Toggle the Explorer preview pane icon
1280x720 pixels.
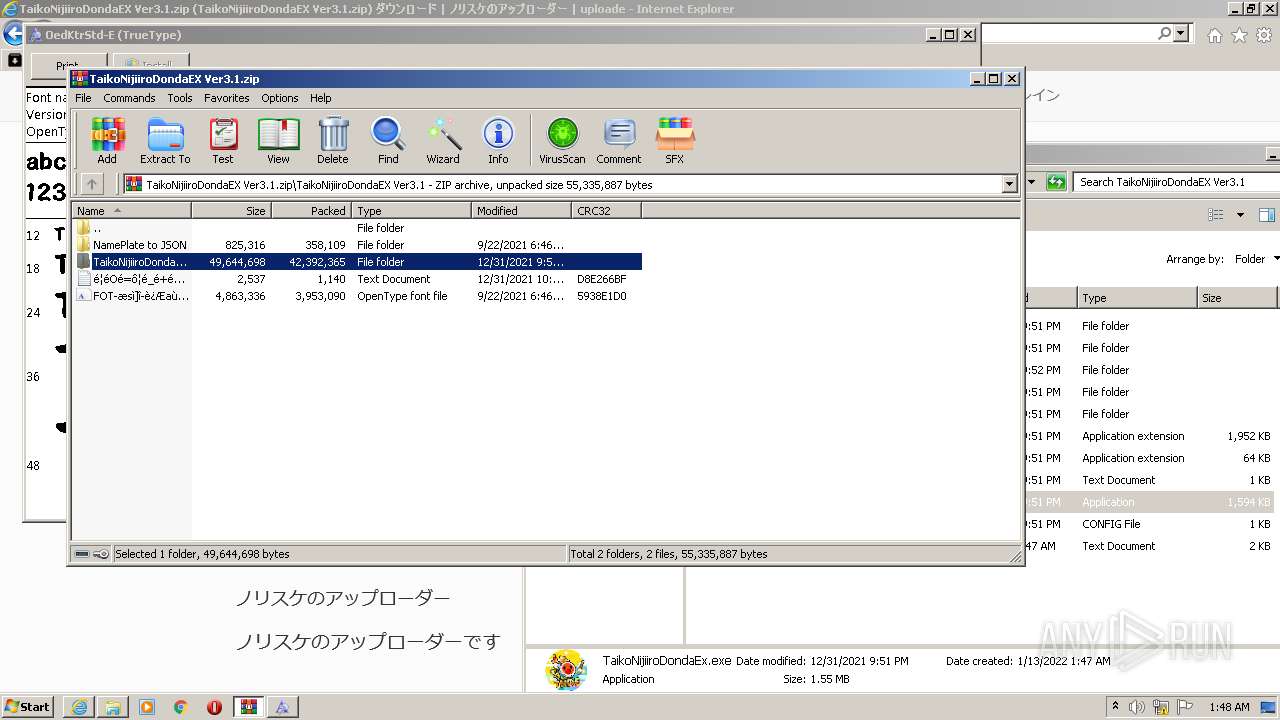(x=1266, y=215)
